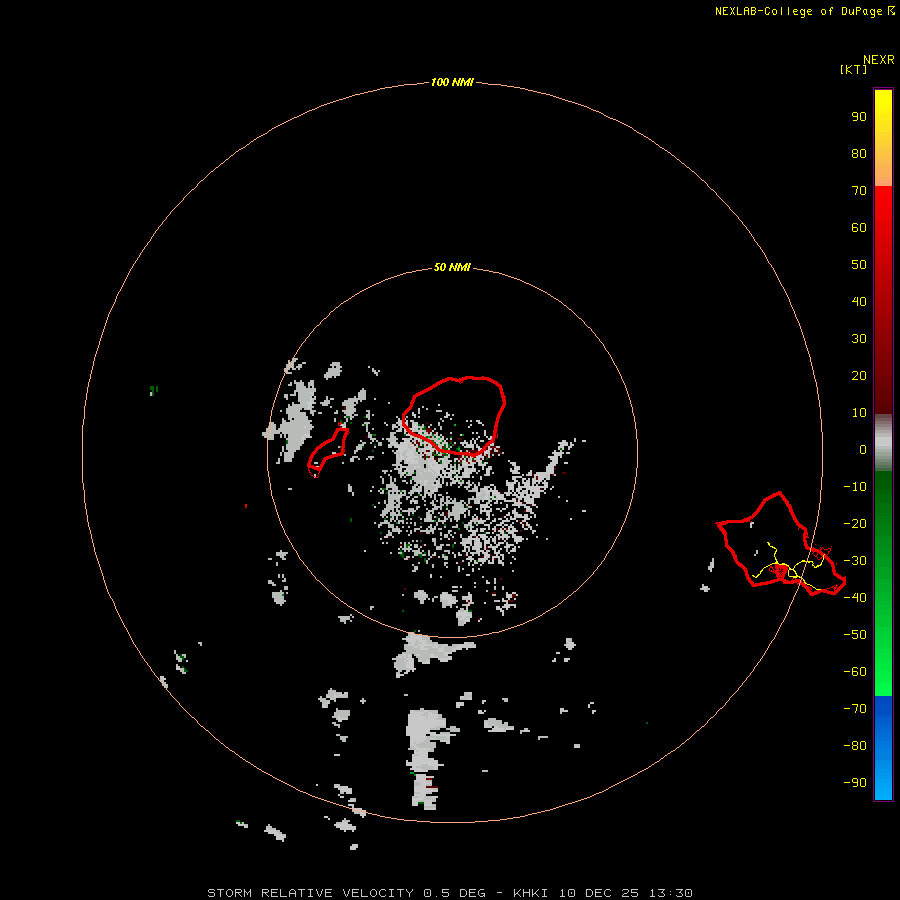Viewport: 900px width, 900px height.
Task: Click the positive "30" scale value
Action: click(x=859, y=339)
